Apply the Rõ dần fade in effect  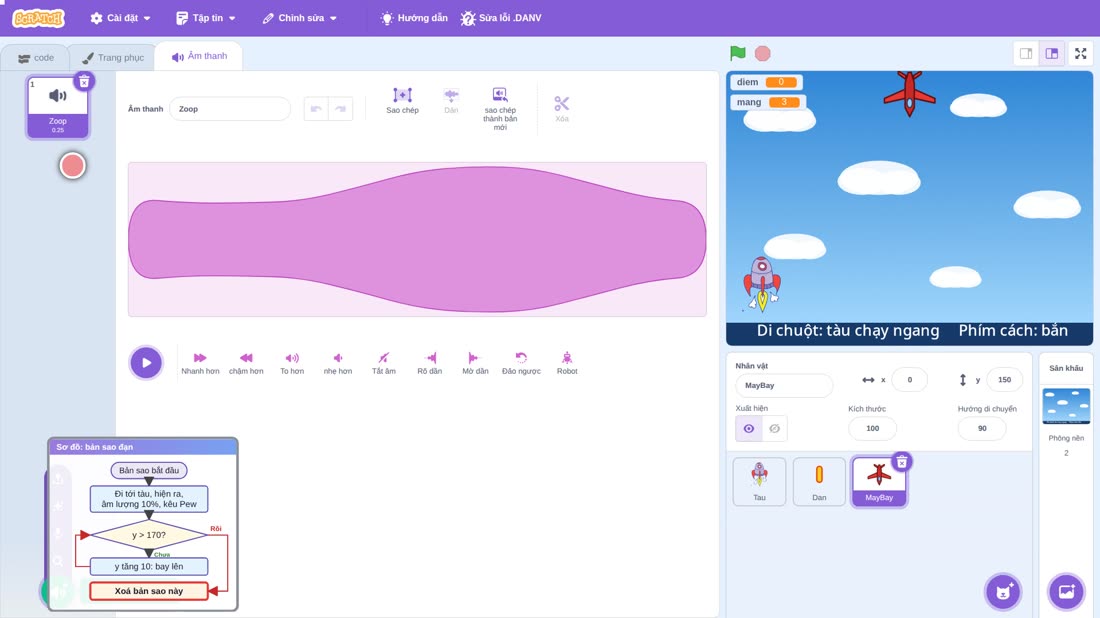pyautogui.click(x=429, y=363)
